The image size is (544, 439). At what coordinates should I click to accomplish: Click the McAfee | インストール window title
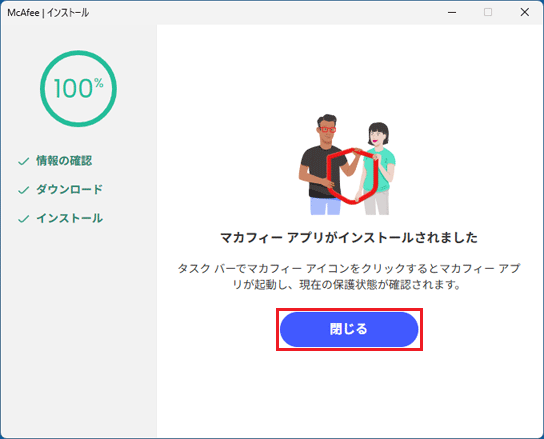[x=48, y=13]
